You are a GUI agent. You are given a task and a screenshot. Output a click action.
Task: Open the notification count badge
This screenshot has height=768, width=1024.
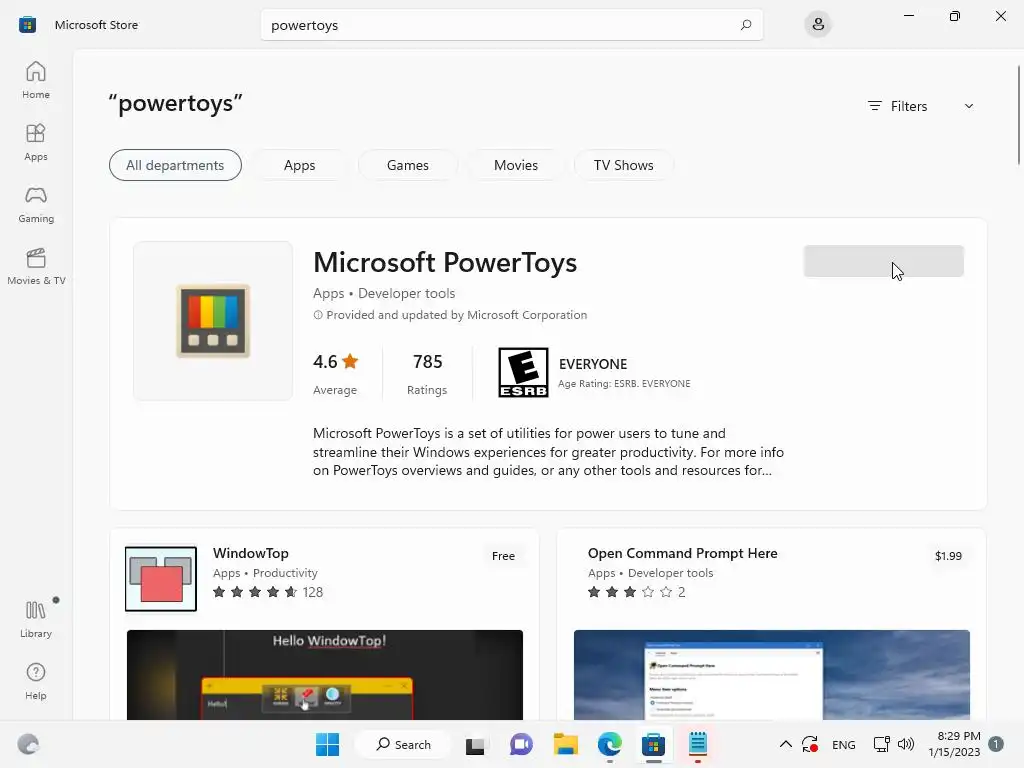(x=996, y=744)
